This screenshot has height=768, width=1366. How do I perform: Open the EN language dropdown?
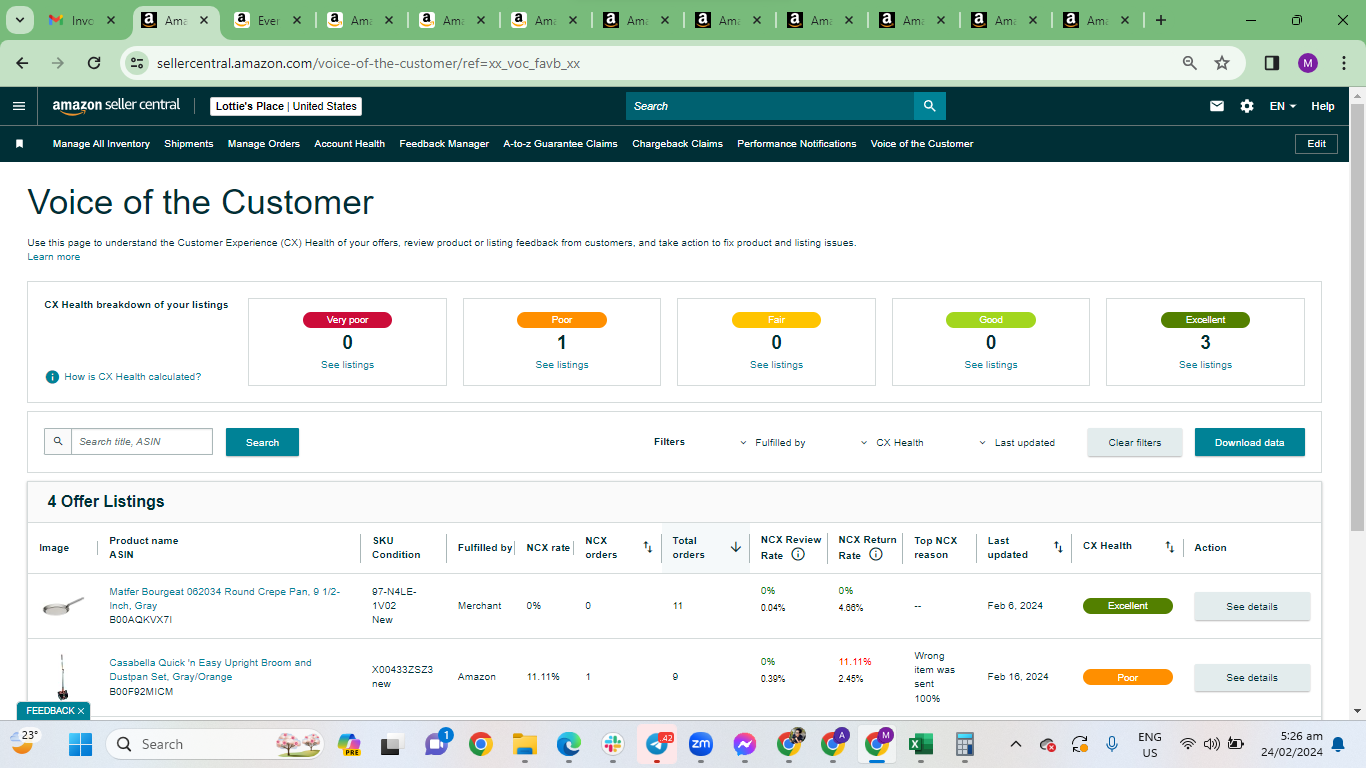pos(1283,106)
